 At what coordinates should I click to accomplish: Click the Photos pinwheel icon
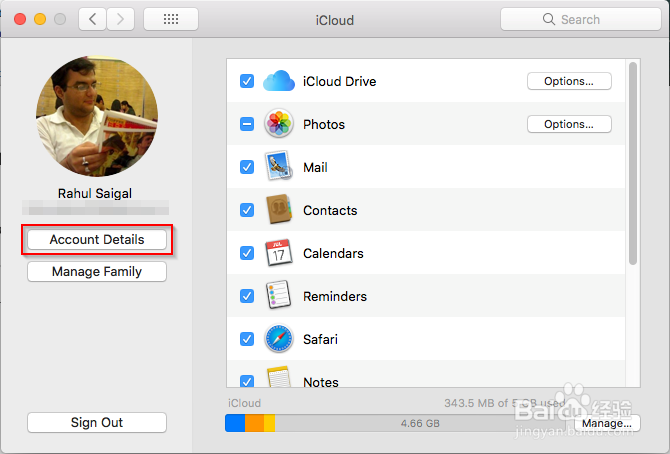[x=279, y=124]
